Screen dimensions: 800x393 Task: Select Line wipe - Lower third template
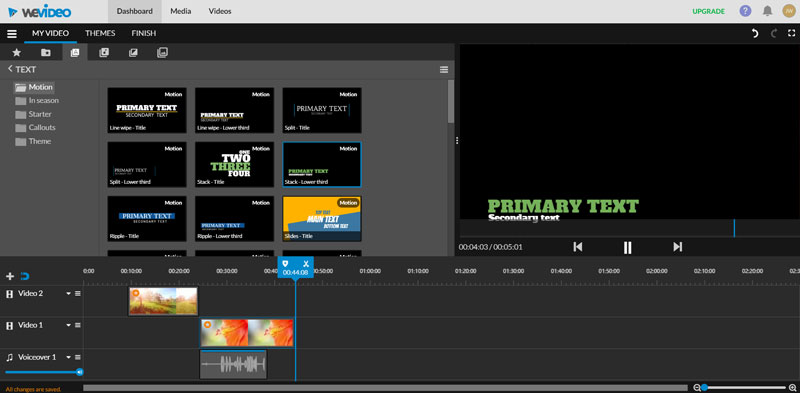tap(235, 110)
